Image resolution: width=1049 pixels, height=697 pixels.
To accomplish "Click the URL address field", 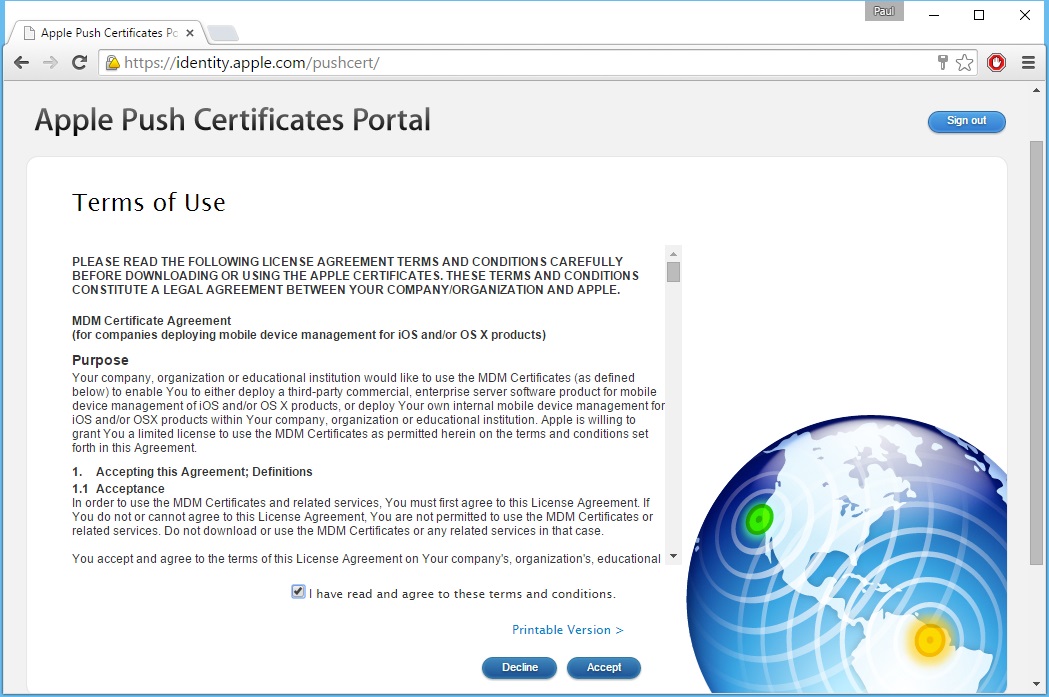I will click(x=520, y=63).
